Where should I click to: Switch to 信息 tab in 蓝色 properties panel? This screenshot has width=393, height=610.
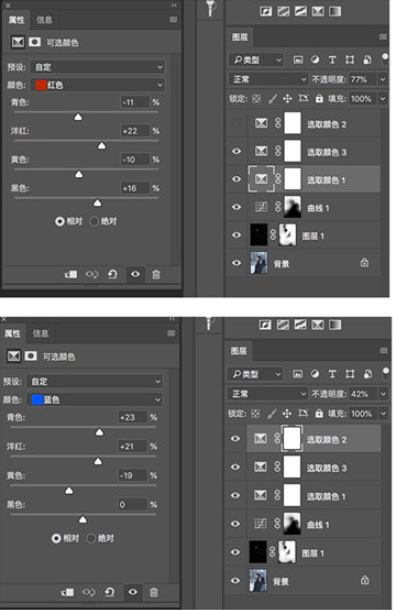(40, 333)
